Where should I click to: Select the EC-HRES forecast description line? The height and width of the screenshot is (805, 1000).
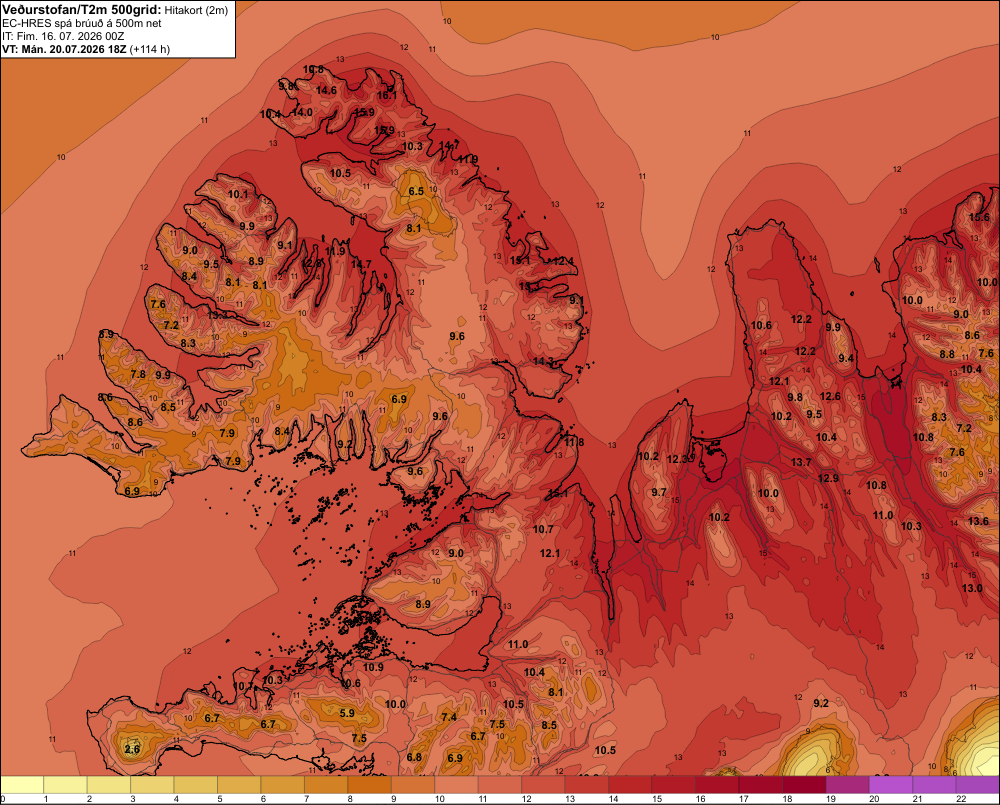(x=82, y=23)
